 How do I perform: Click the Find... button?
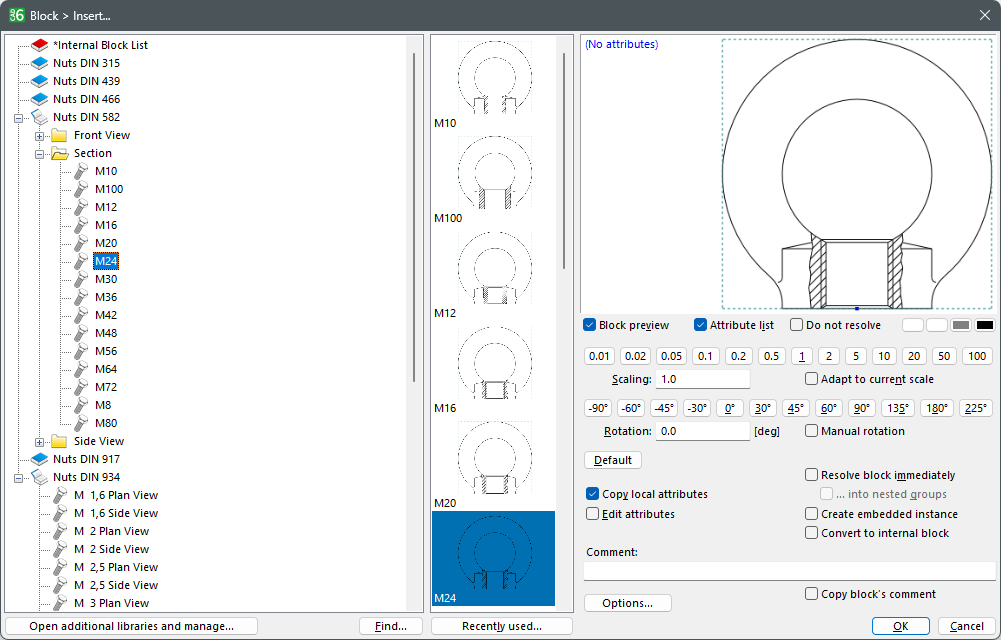[391, 626]
